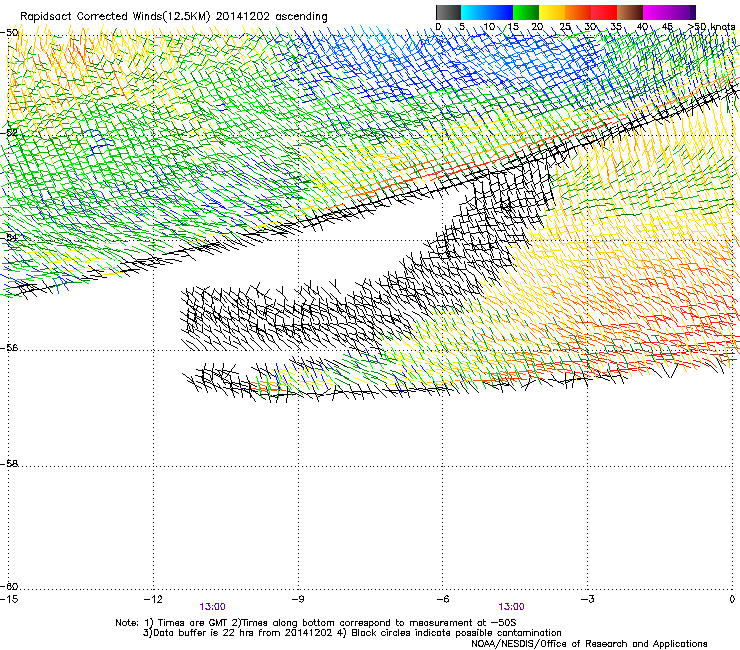Click latitude label -60
740x650 pixels.
9,586
